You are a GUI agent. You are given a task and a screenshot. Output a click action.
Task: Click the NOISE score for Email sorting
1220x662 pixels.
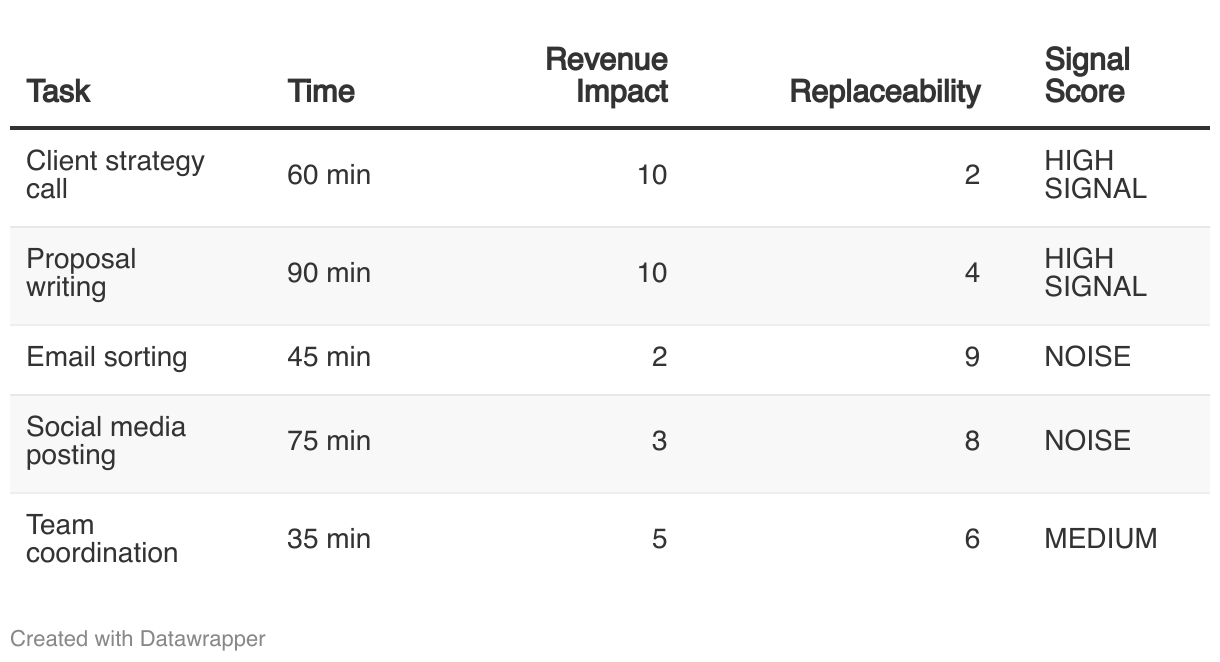pyautogui.click(x=1088, y=357)
